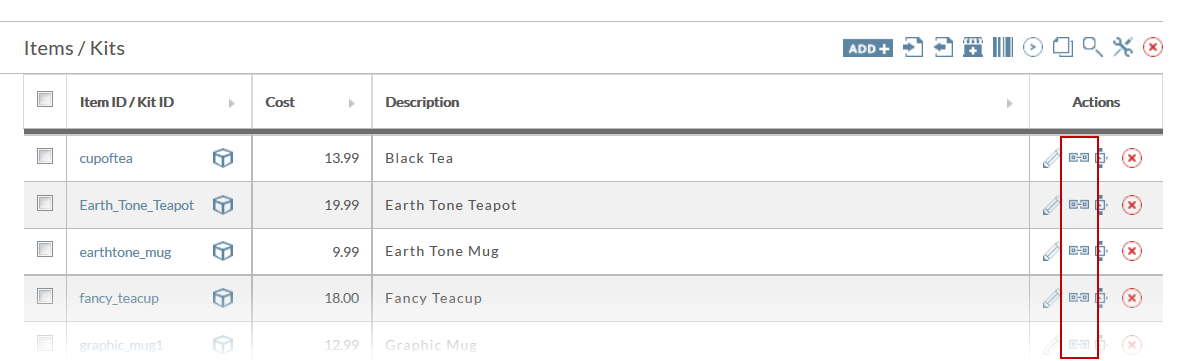Screen dimensions: 1184x361
Task: Open the export items icon in toolbar
Action: pyautogui.click(x=943, y=48)
